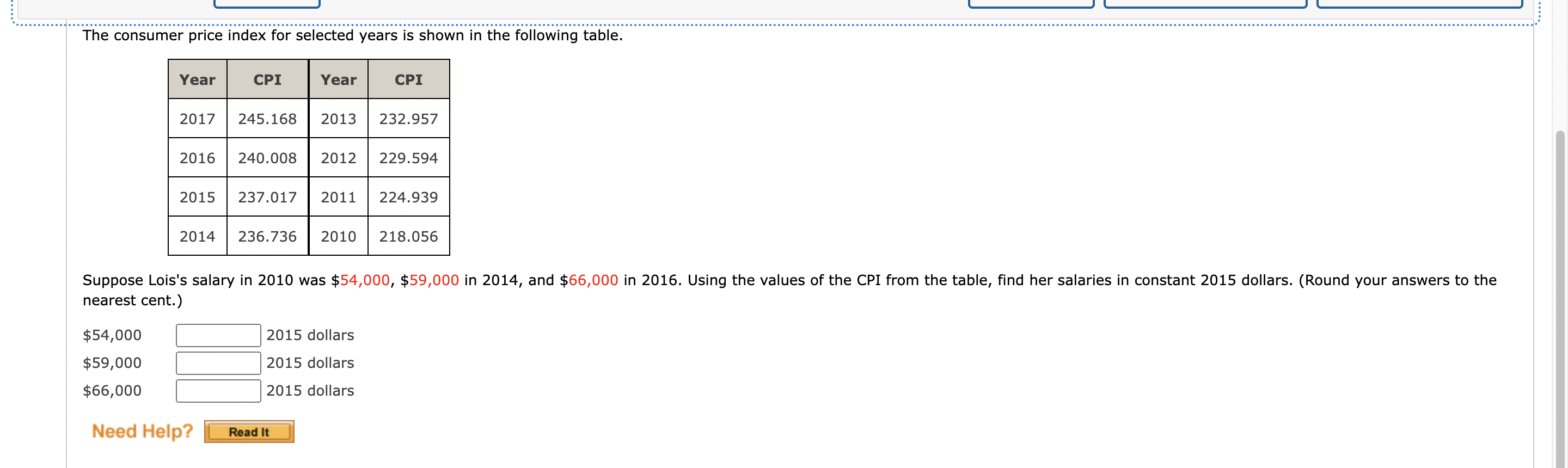Select the 2010 CPI value 218.056
The image size is (1568, 468).
tap(408, 237)
